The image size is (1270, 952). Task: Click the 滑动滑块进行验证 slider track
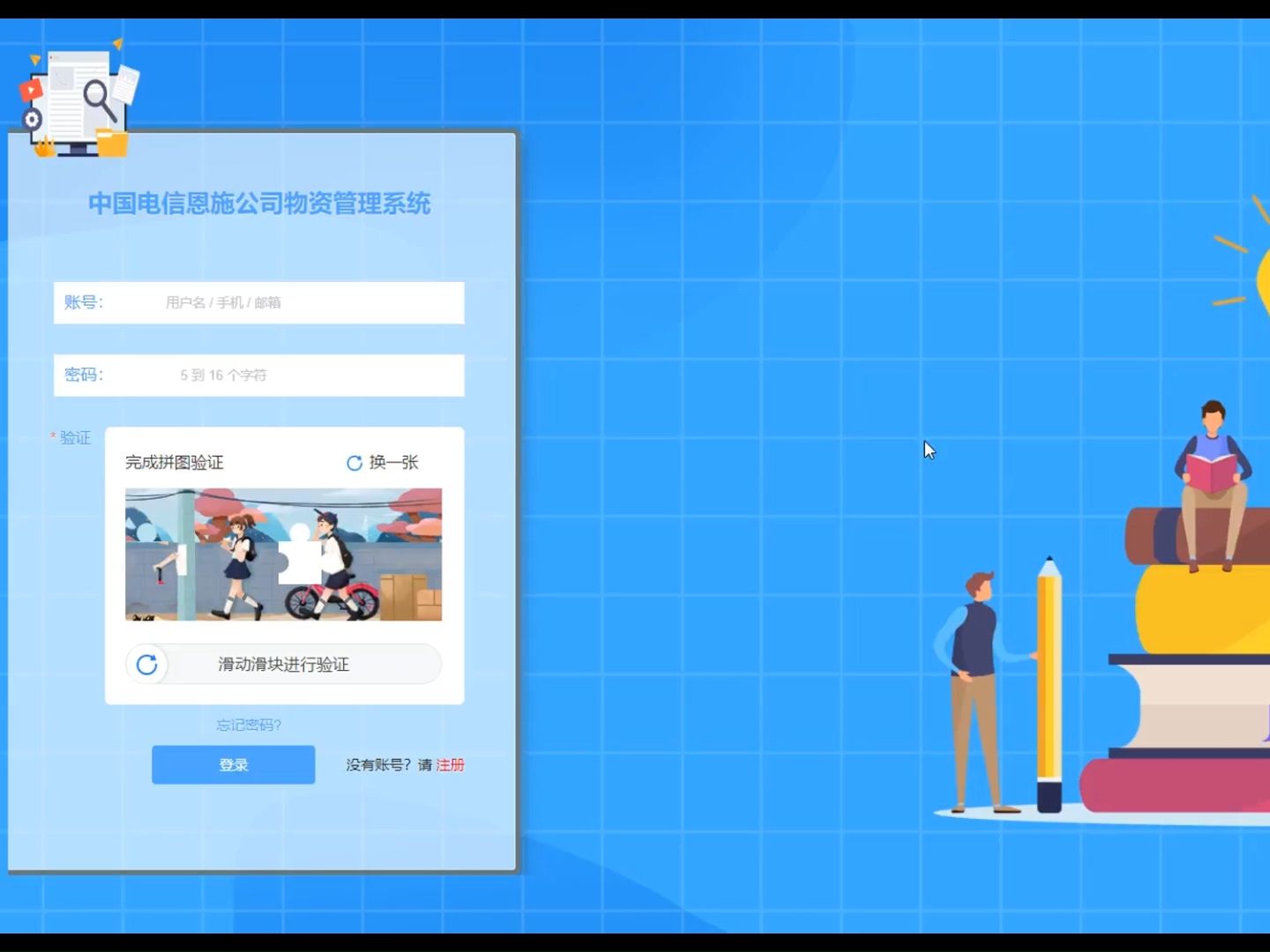283,664
